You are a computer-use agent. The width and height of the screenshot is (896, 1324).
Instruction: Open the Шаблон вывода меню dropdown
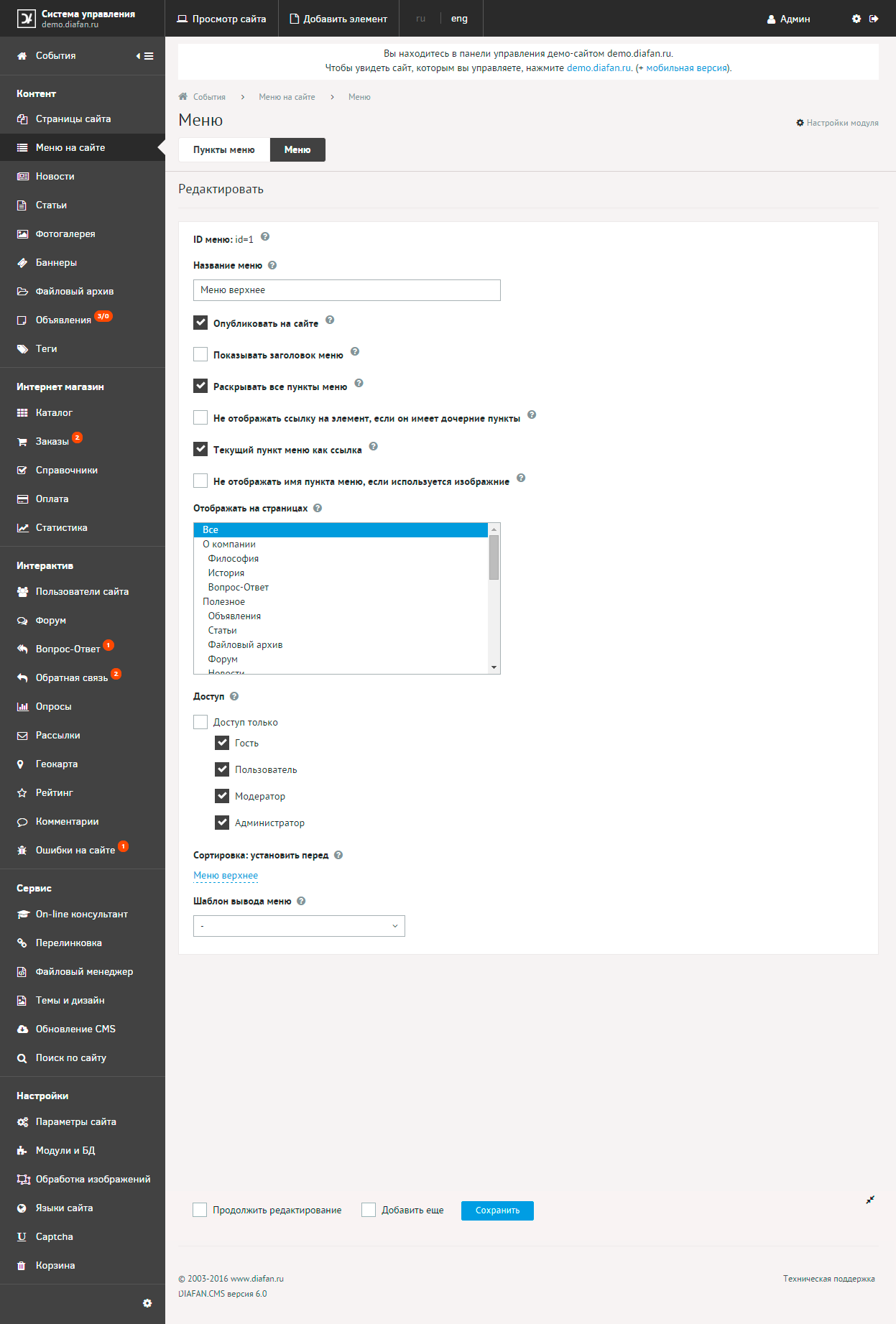pyautogui.click(x=299, y=926)
